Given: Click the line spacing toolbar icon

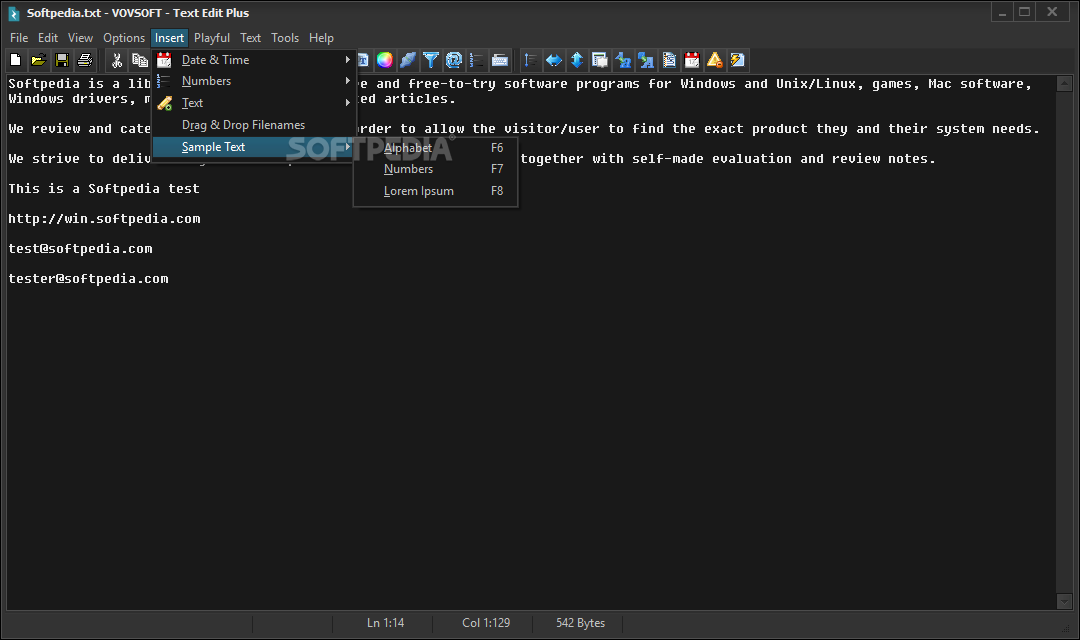Looking at the screenshot, I should tap(531, 61).
